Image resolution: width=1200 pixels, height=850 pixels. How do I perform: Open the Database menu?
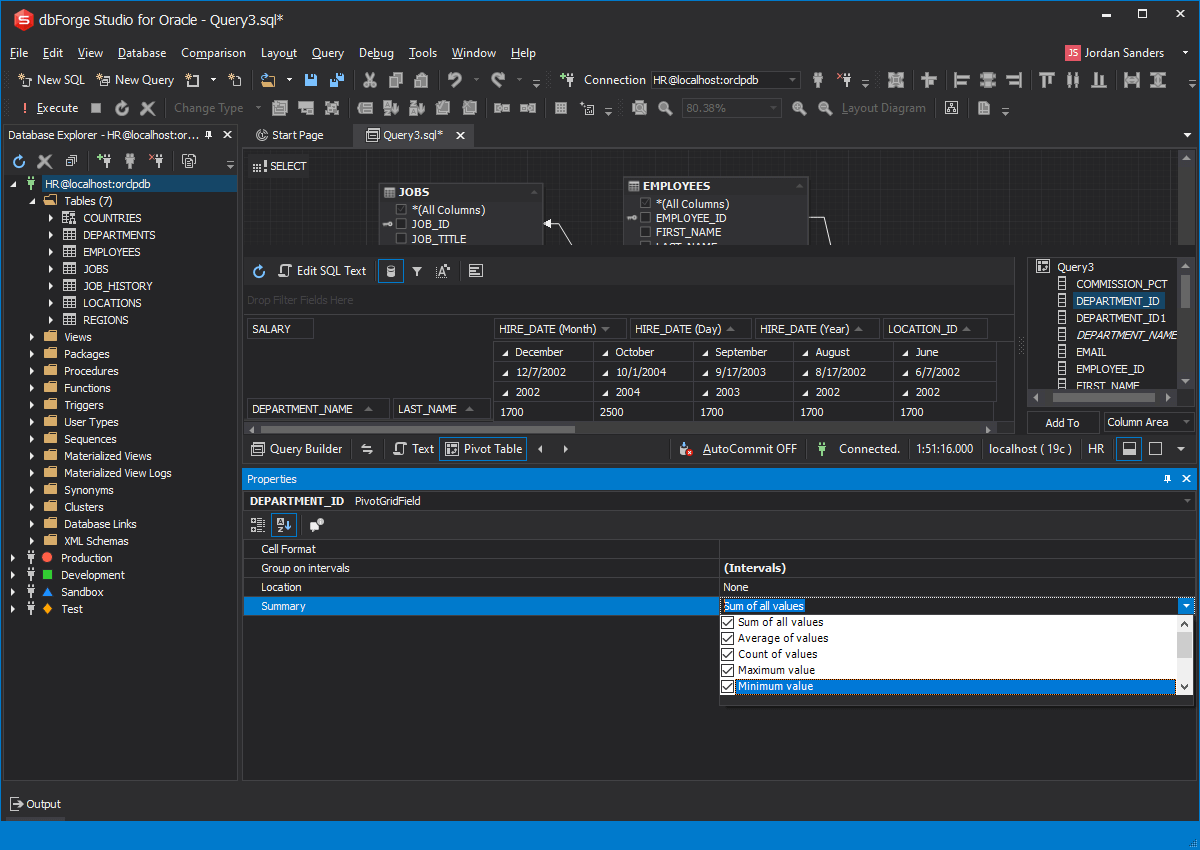tap(141, 52)
